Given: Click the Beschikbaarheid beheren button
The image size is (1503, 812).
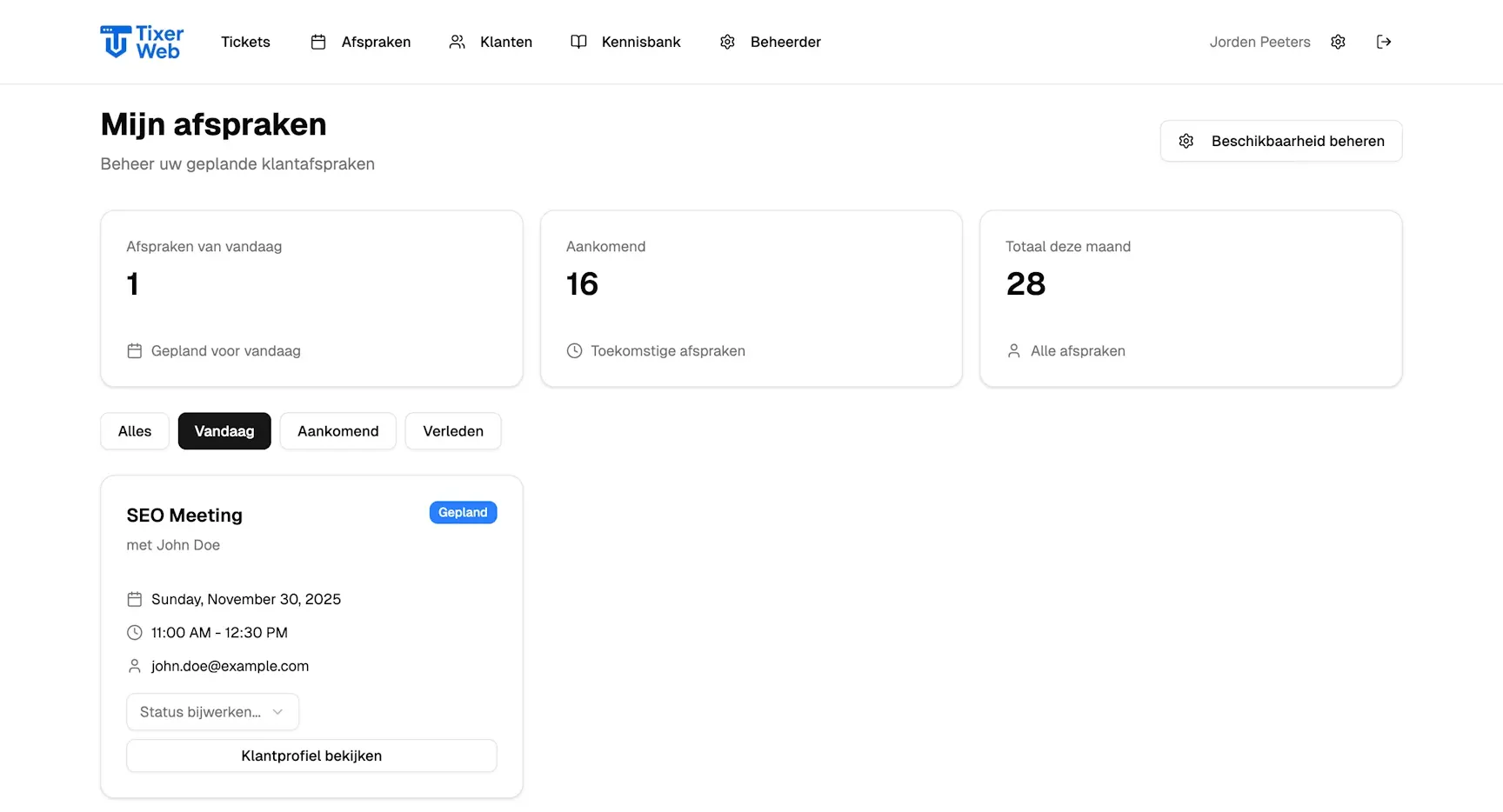Looking at the screenshot, I should (x=1281, y=141).
